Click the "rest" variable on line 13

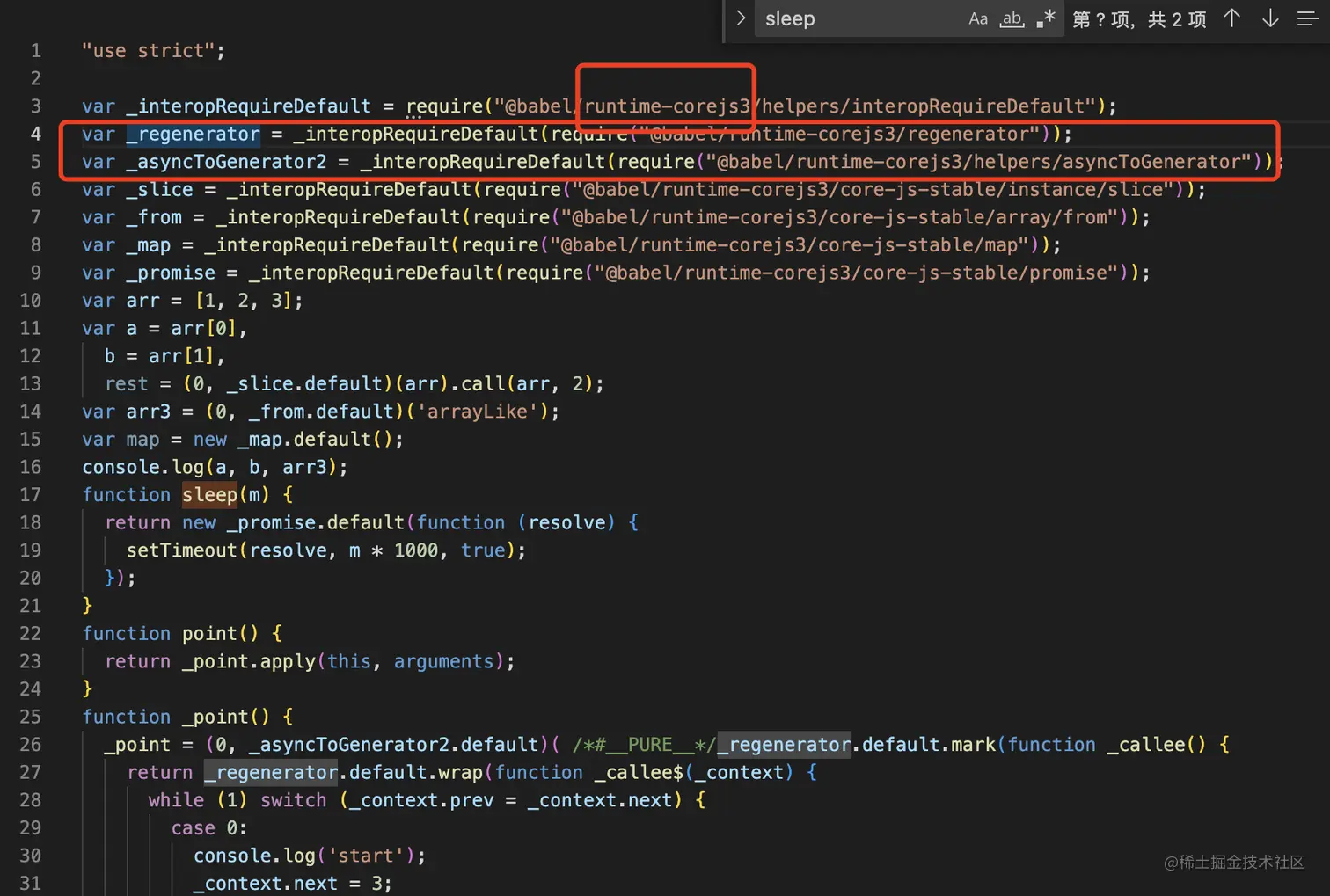pyautogui.click(x=127, y=384)
